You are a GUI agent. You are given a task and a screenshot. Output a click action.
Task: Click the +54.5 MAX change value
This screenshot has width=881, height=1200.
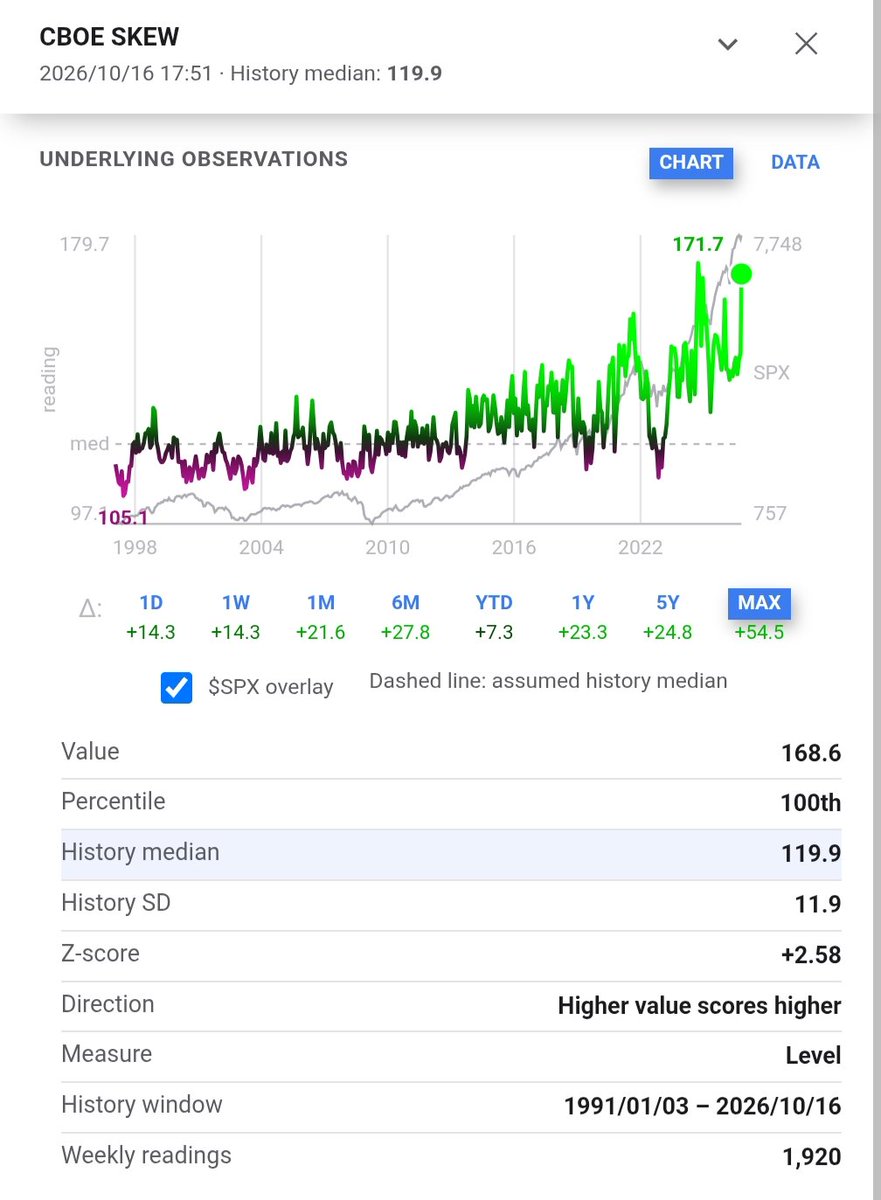pos(759,632)
